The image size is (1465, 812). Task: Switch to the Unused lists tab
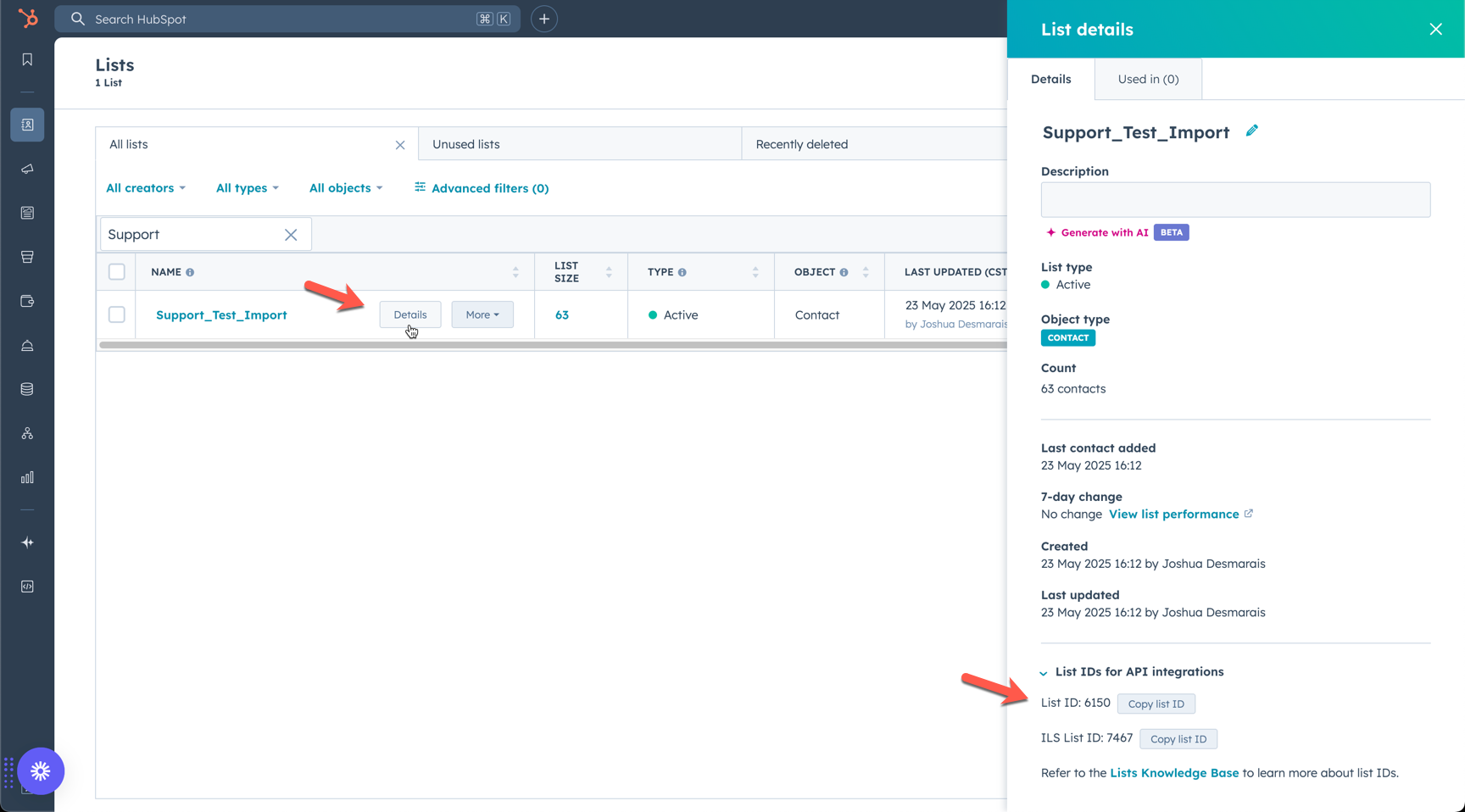[466, 144]
